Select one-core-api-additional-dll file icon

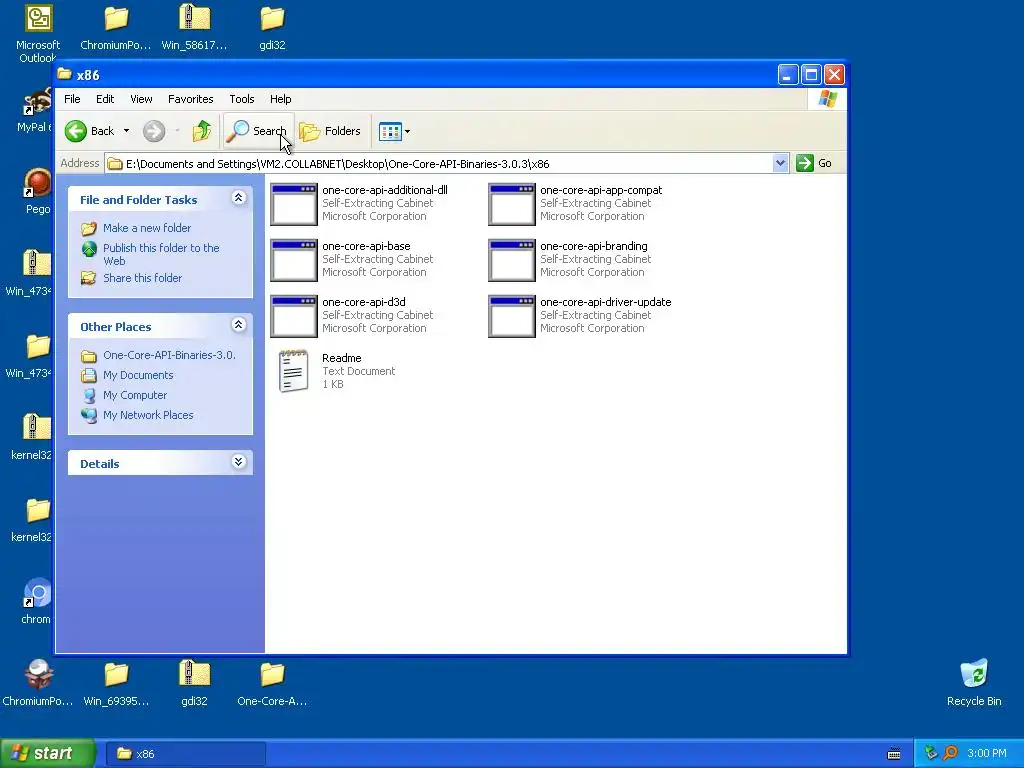pyautogui.click(x=294, y=204)
